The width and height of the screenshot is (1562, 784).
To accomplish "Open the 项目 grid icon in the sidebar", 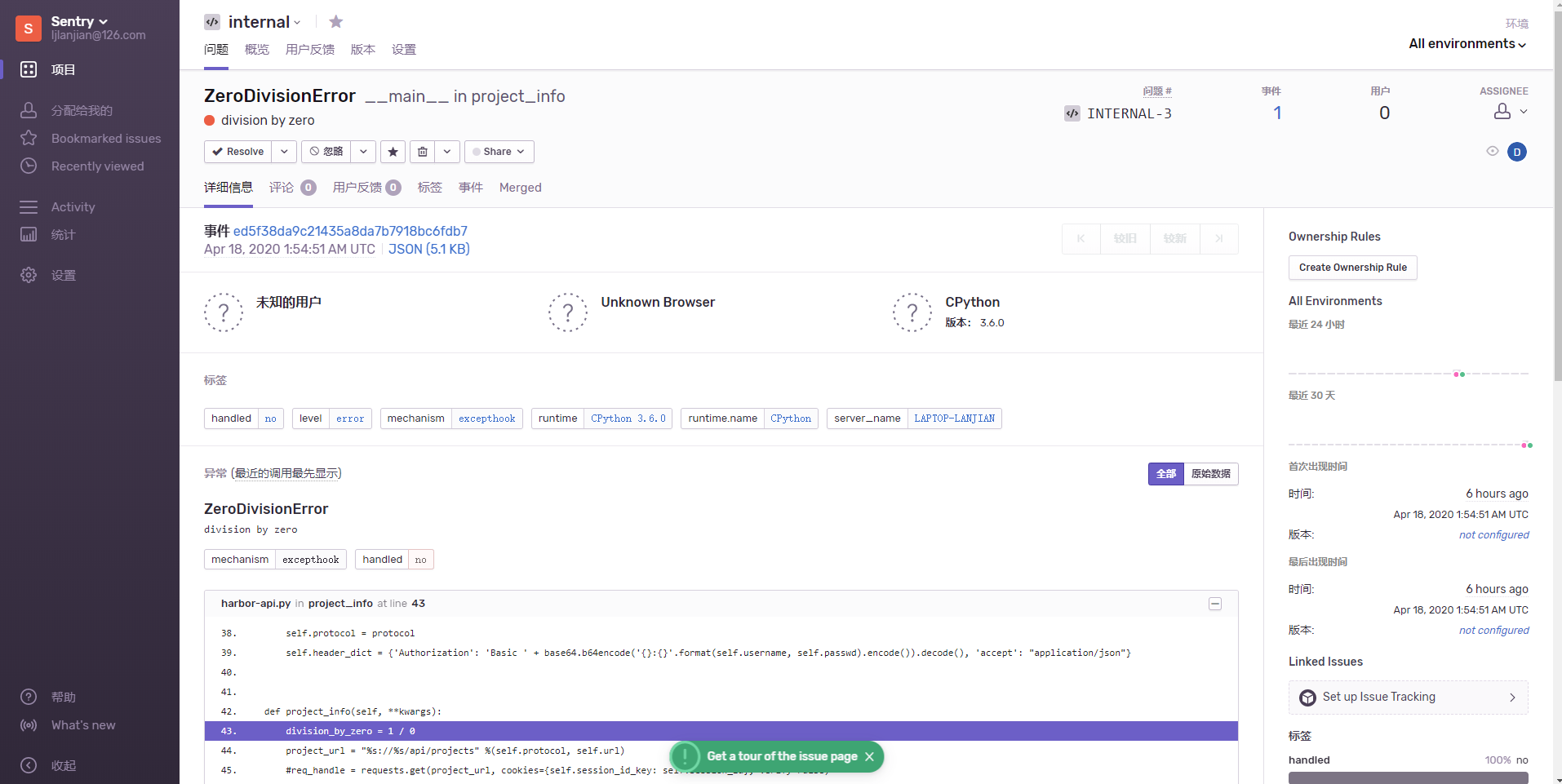I will point(29,69).
